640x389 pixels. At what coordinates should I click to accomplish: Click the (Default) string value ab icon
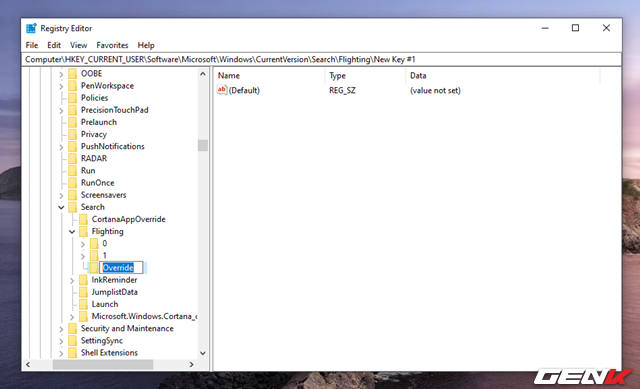222,90
